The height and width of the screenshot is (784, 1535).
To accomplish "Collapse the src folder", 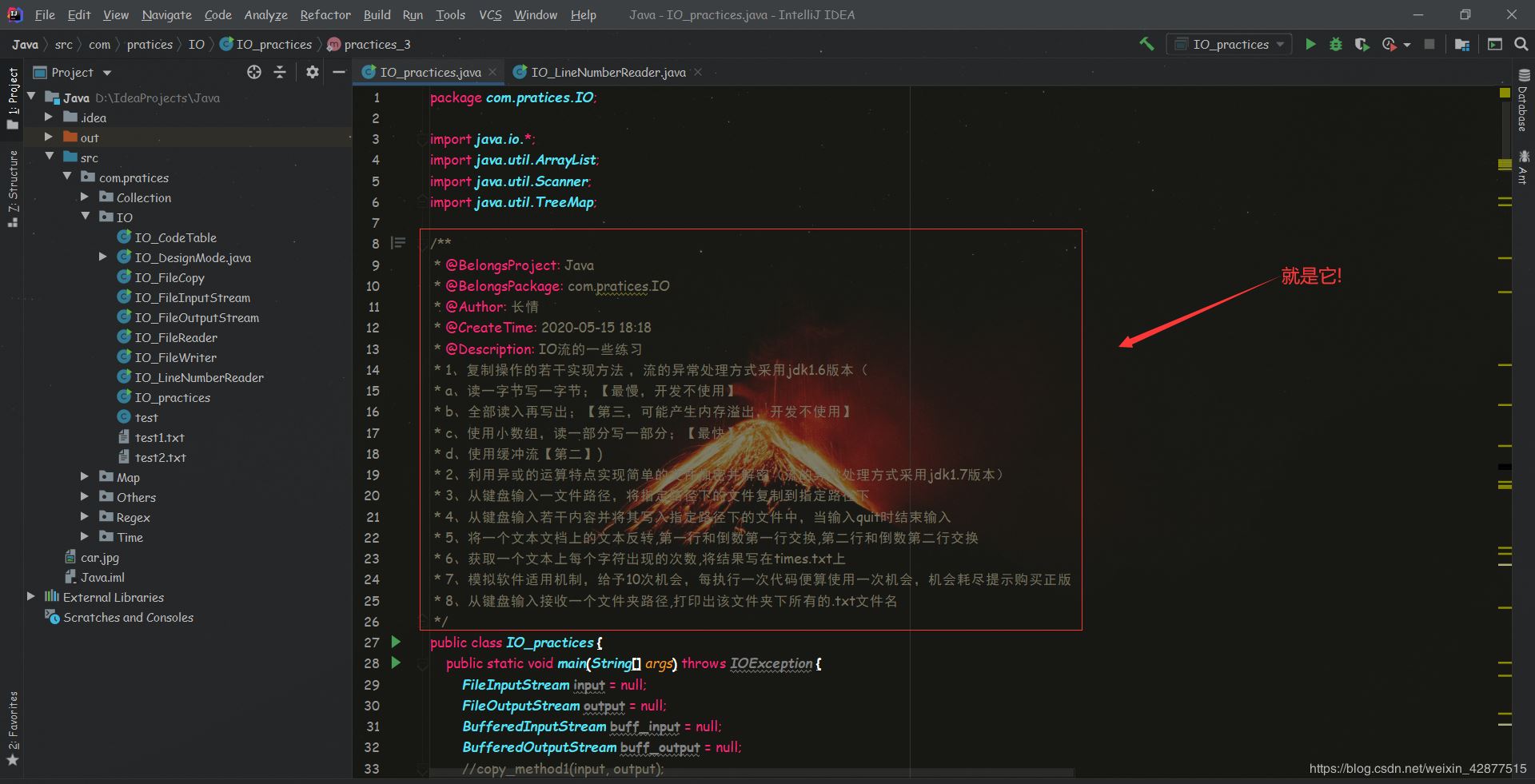I will tap(50, 157).
